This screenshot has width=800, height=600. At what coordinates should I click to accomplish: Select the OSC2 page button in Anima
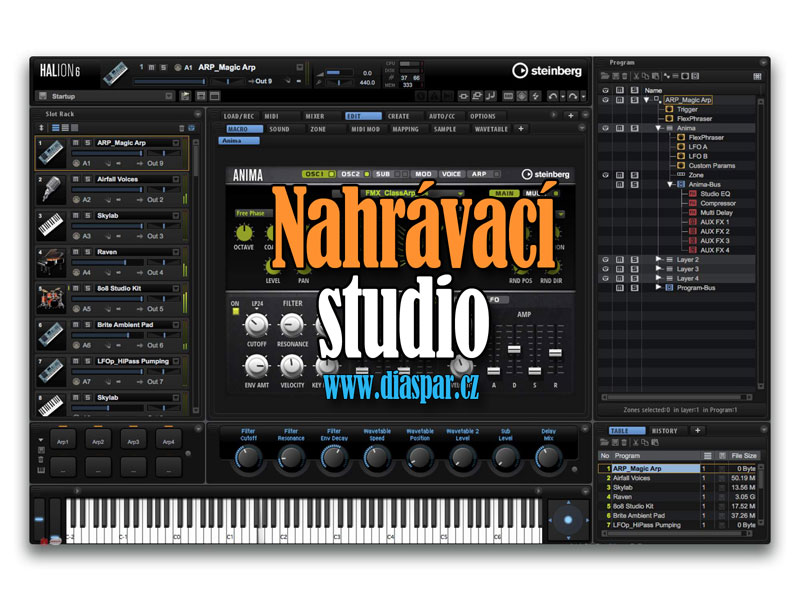(x=350, y=174)
